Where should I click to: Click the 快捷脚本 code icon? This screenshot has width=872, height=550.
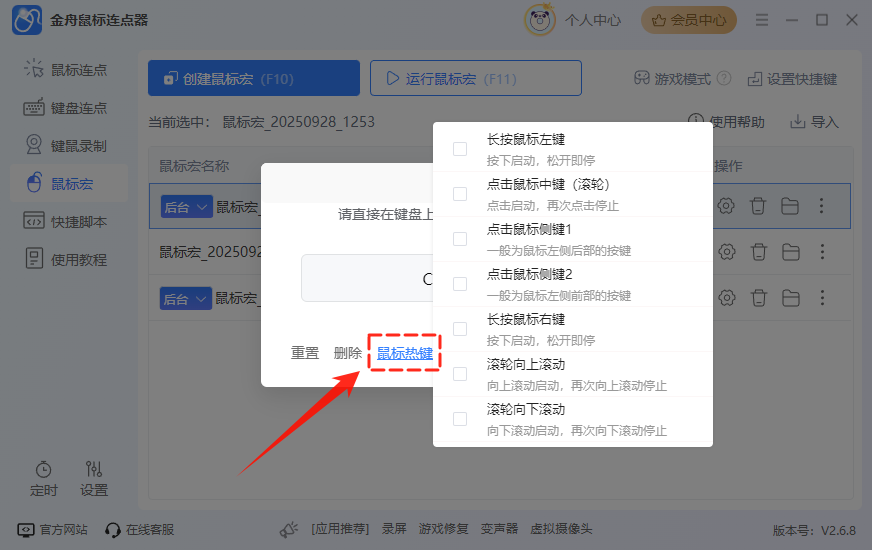pos(34,220)
